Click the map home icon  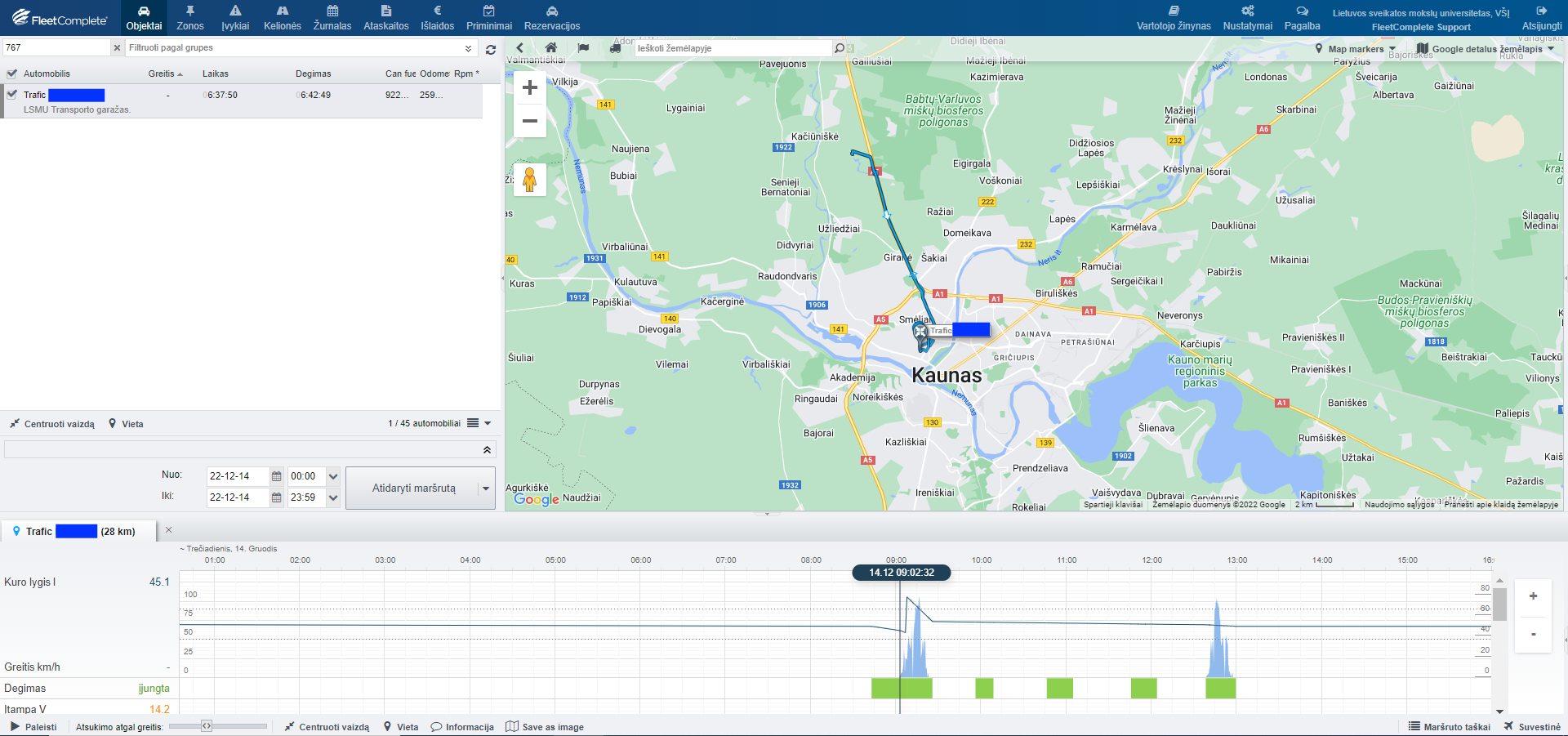[551, 48]
